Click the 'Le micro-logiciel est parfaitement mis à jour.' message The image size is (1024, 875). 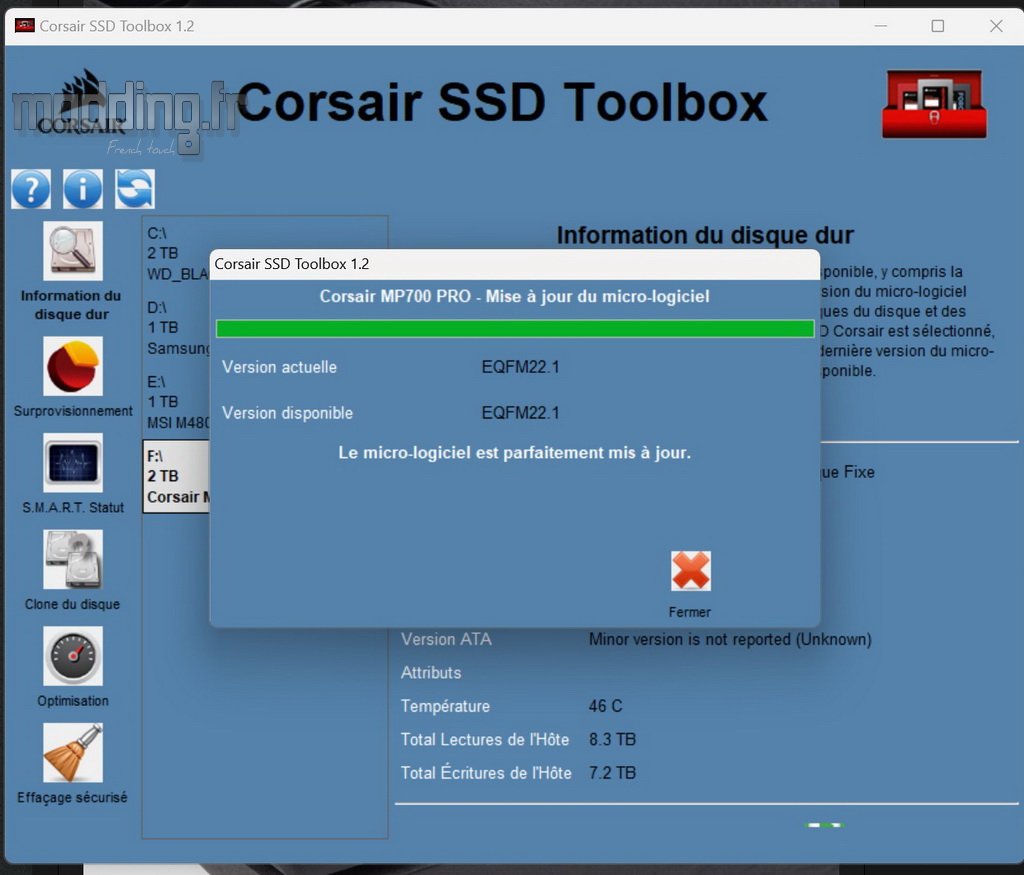click(515, 453)
